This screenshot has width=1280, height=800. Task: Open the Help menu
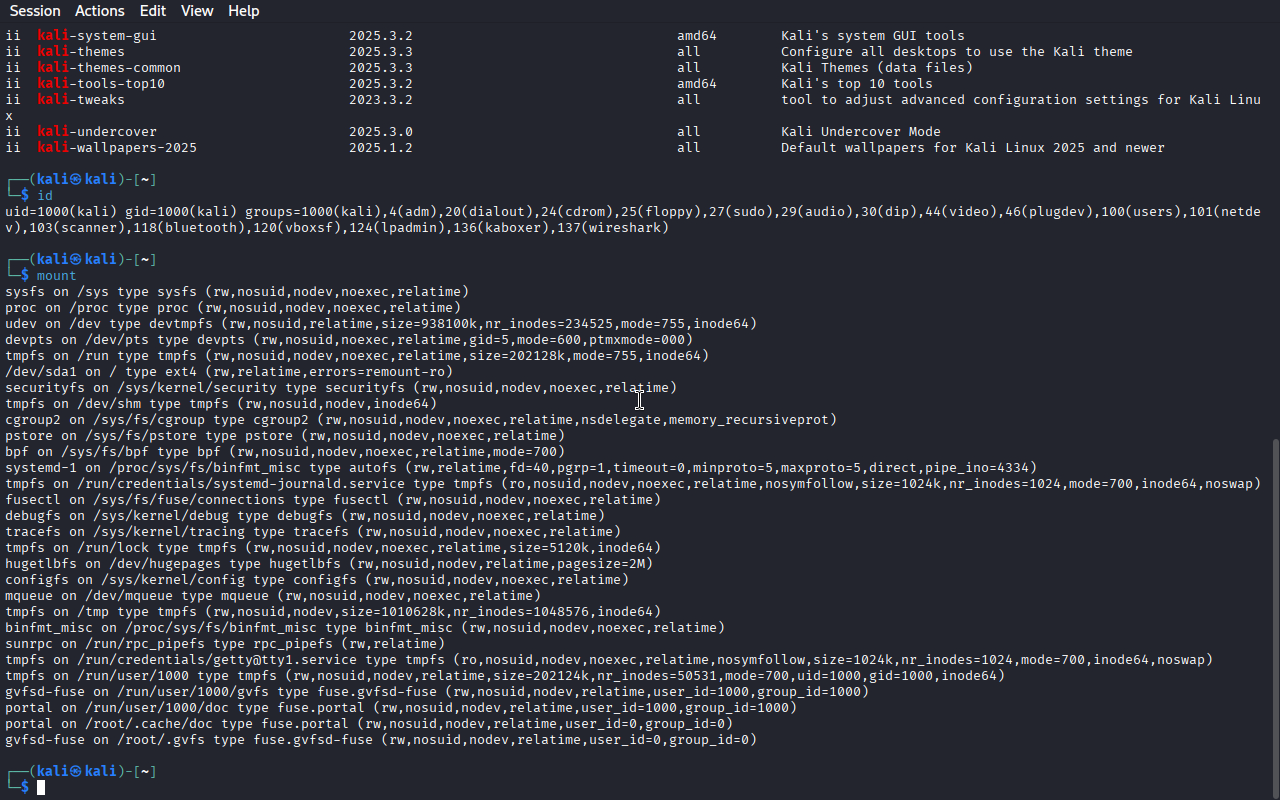click(243, 11)
